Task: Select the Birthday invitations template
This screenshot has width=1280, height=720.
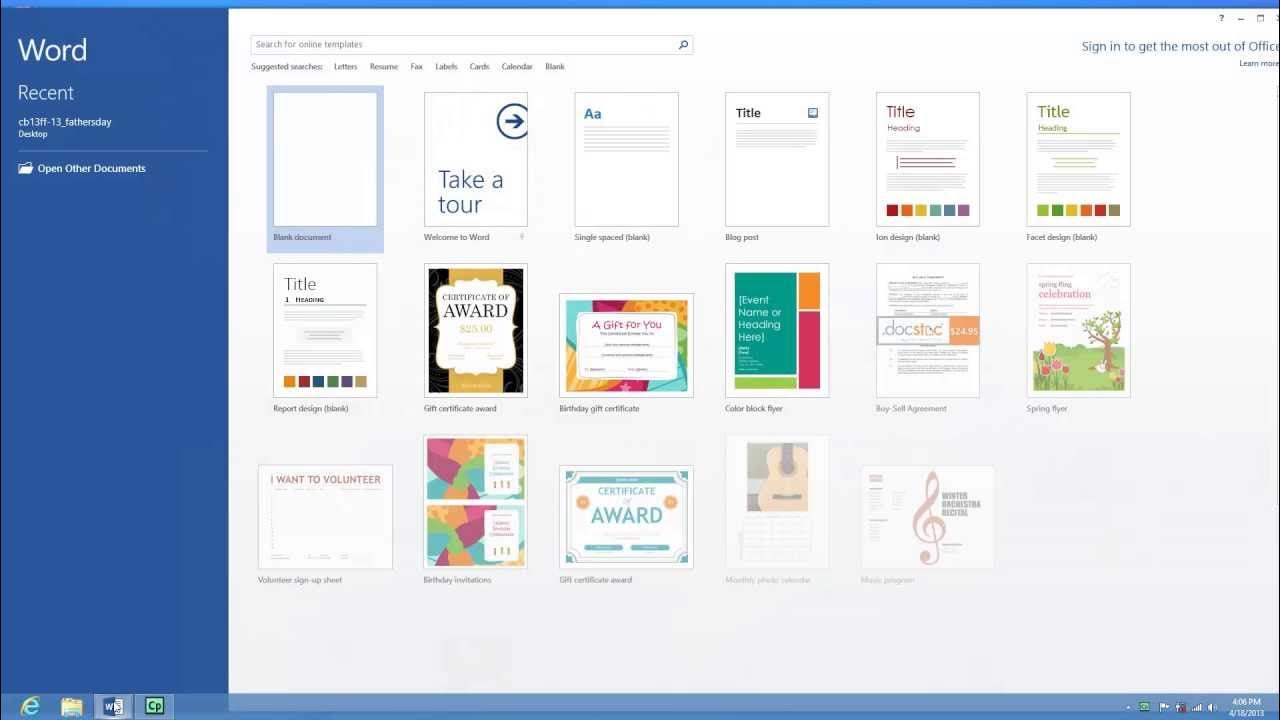Action: tap(475, 510)
